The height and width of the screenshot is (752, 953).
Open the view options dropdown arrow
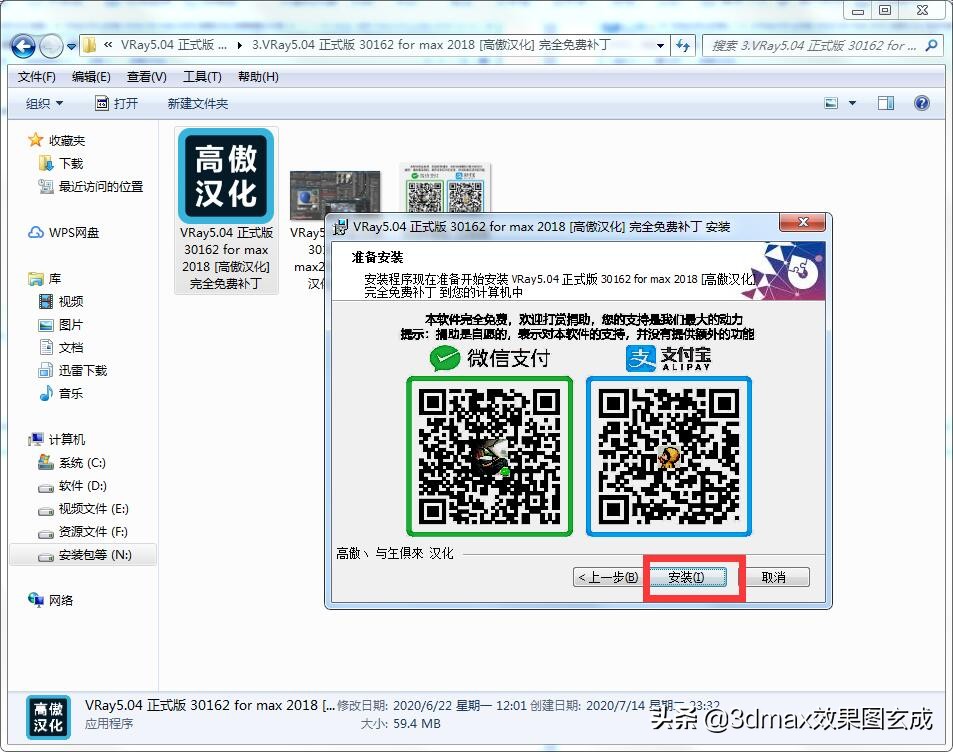coord(852,103)
